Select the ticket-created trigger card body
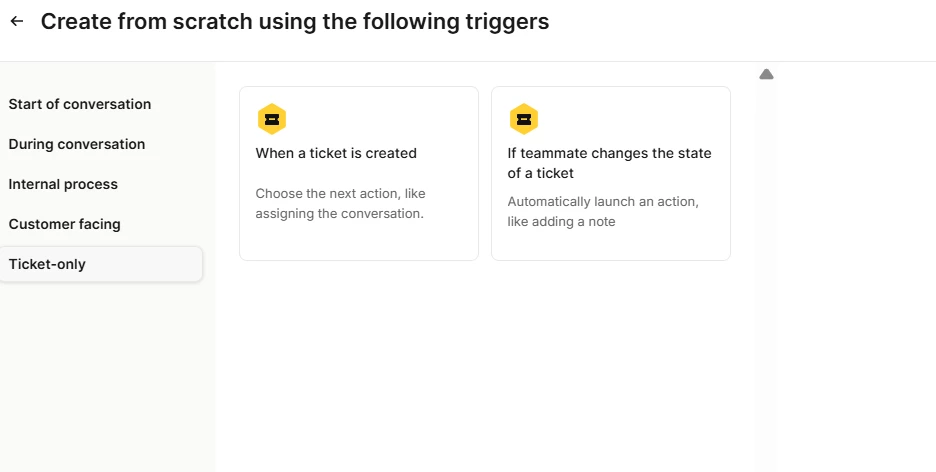Image resolution: width=936 pixels, height=472 pixels. tap(359, 174)
